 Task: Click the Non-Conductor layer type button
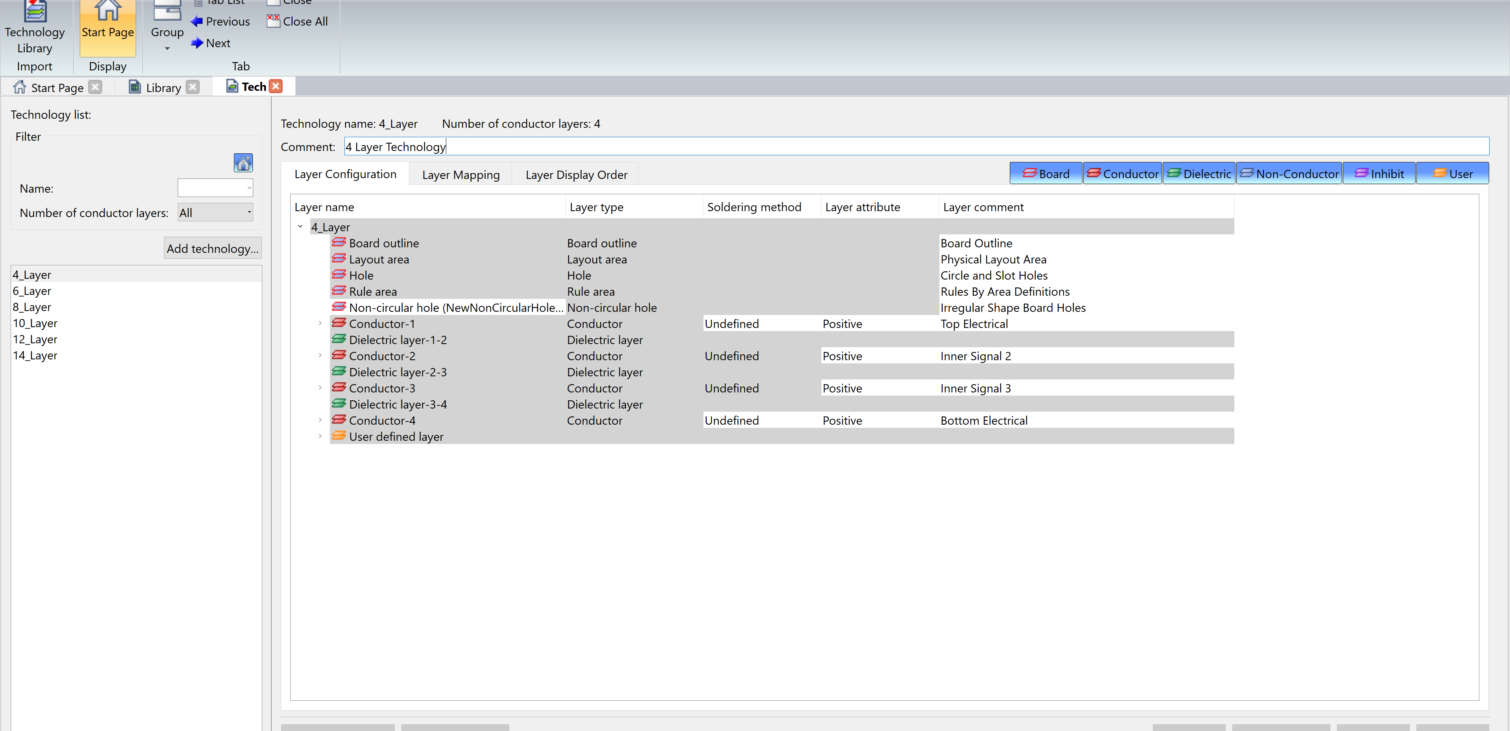coord(1289,173)
